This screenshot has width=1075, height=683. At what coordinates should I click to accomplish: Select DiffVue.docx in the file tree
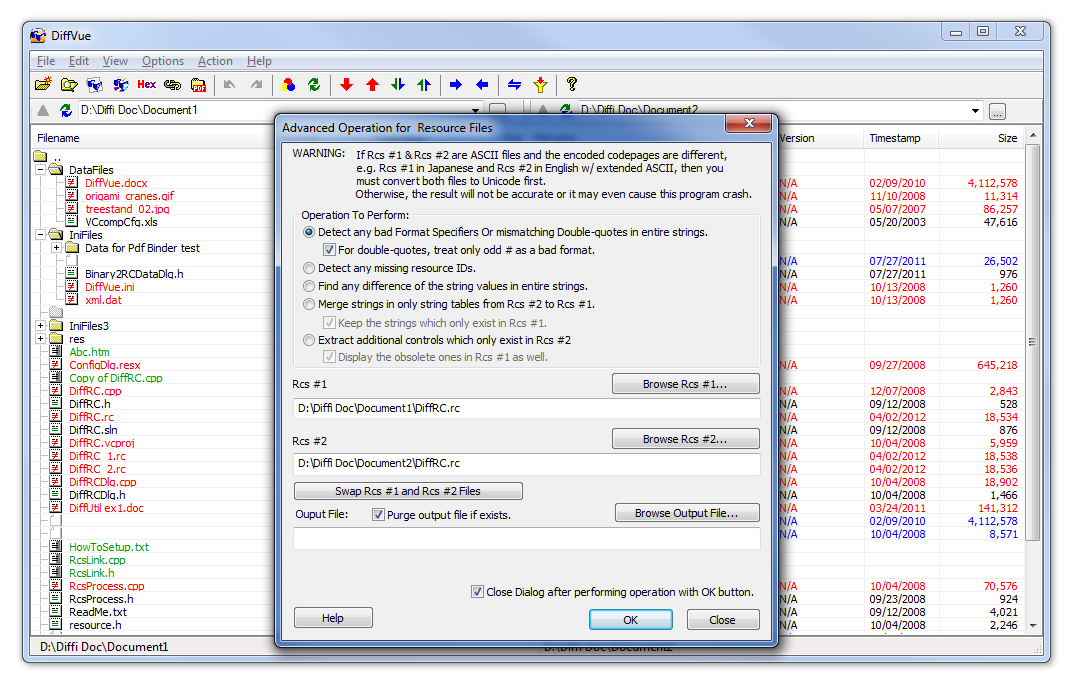pos(116,183)
